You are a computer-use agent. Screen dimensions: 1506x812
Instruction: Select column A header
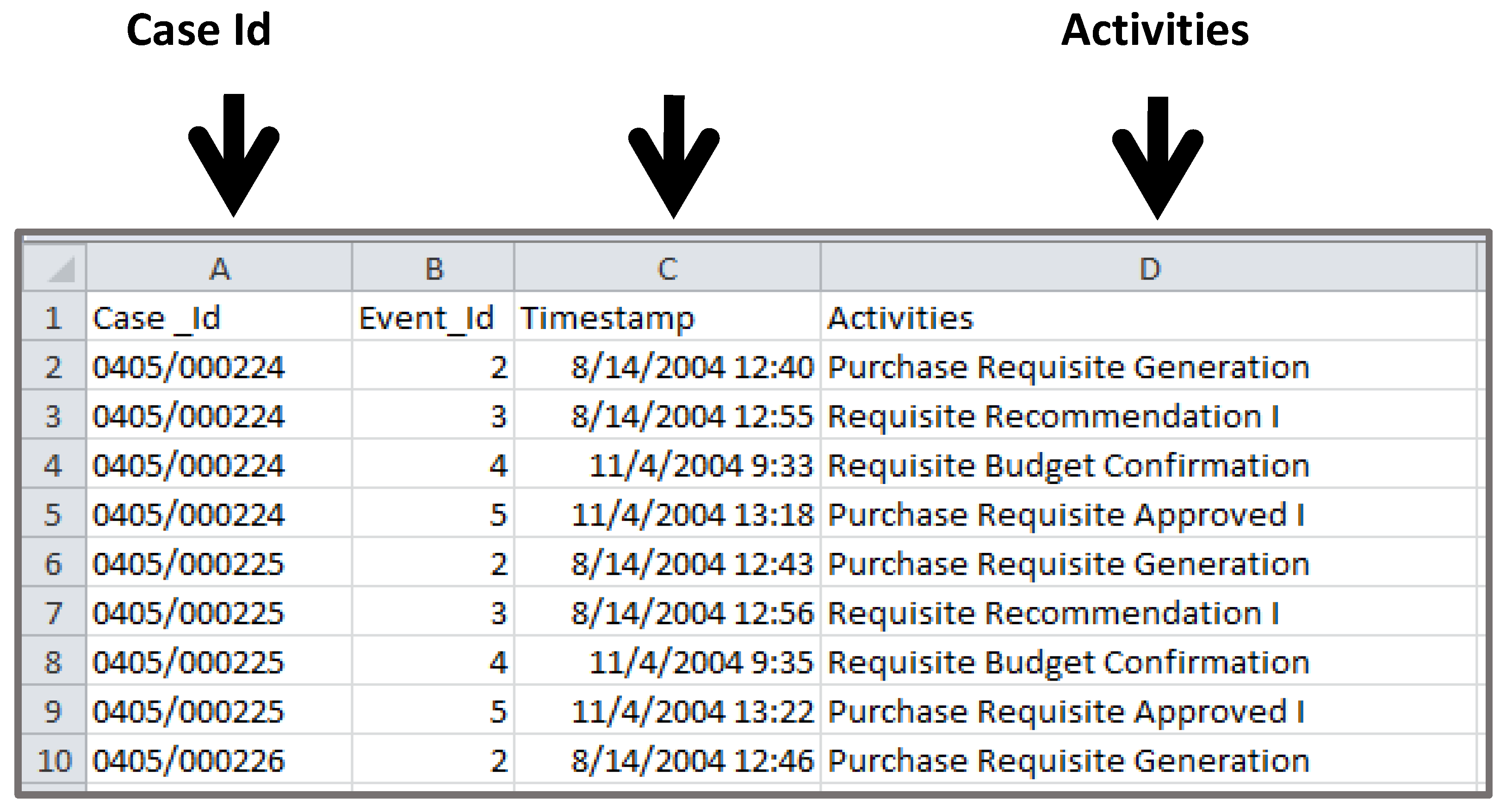click(219, 268)
